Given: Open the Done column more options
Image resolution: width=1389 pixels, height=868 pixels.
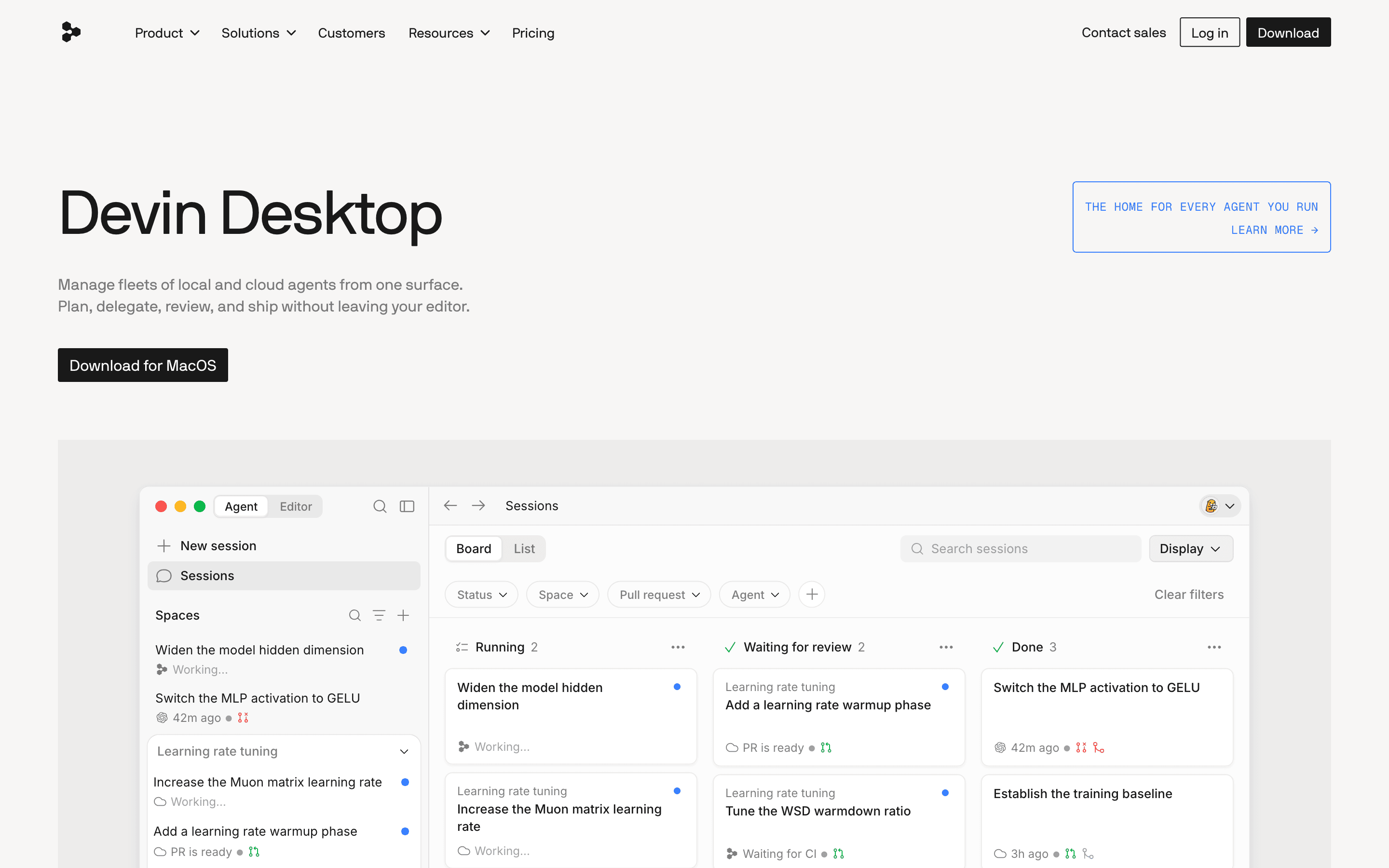Looking at the screenshot, I should pyautogui.click(x=1214, y=647).
